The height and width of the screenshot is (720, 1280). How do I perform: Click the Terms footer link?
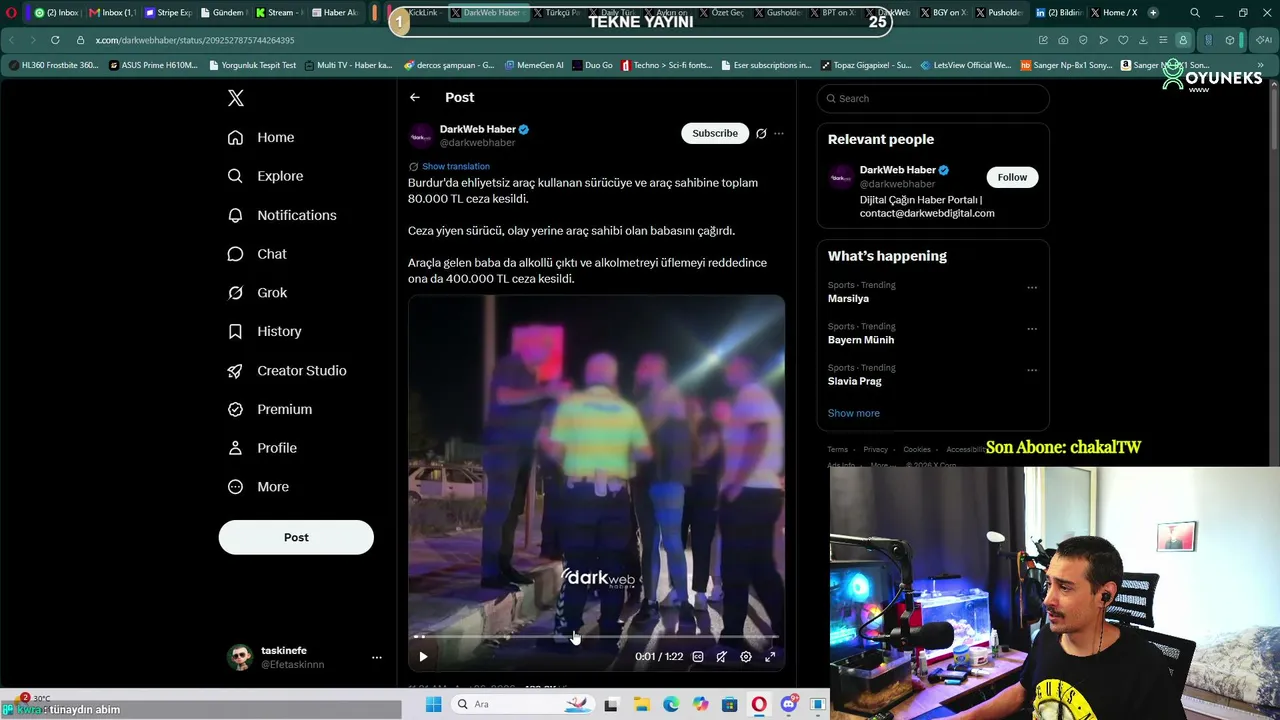click(838, 450)
